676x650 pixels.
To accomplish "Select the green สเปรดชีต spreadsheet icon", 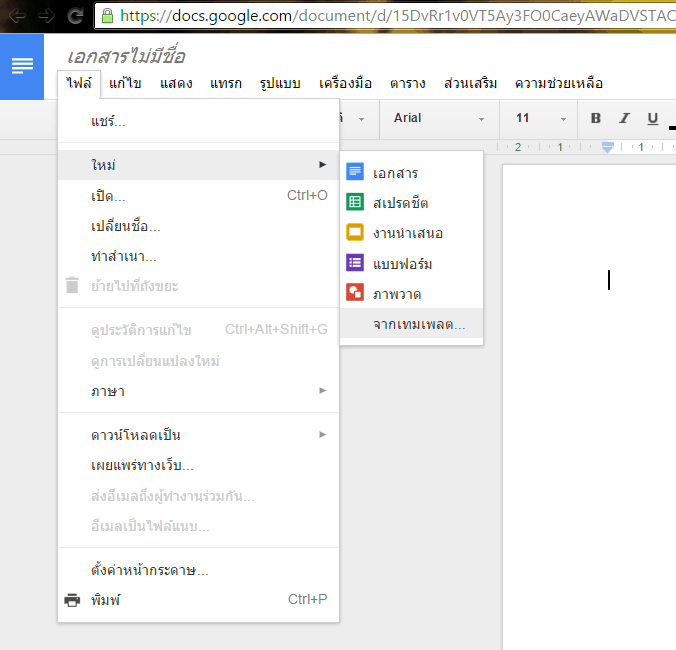I will (355, 202).
